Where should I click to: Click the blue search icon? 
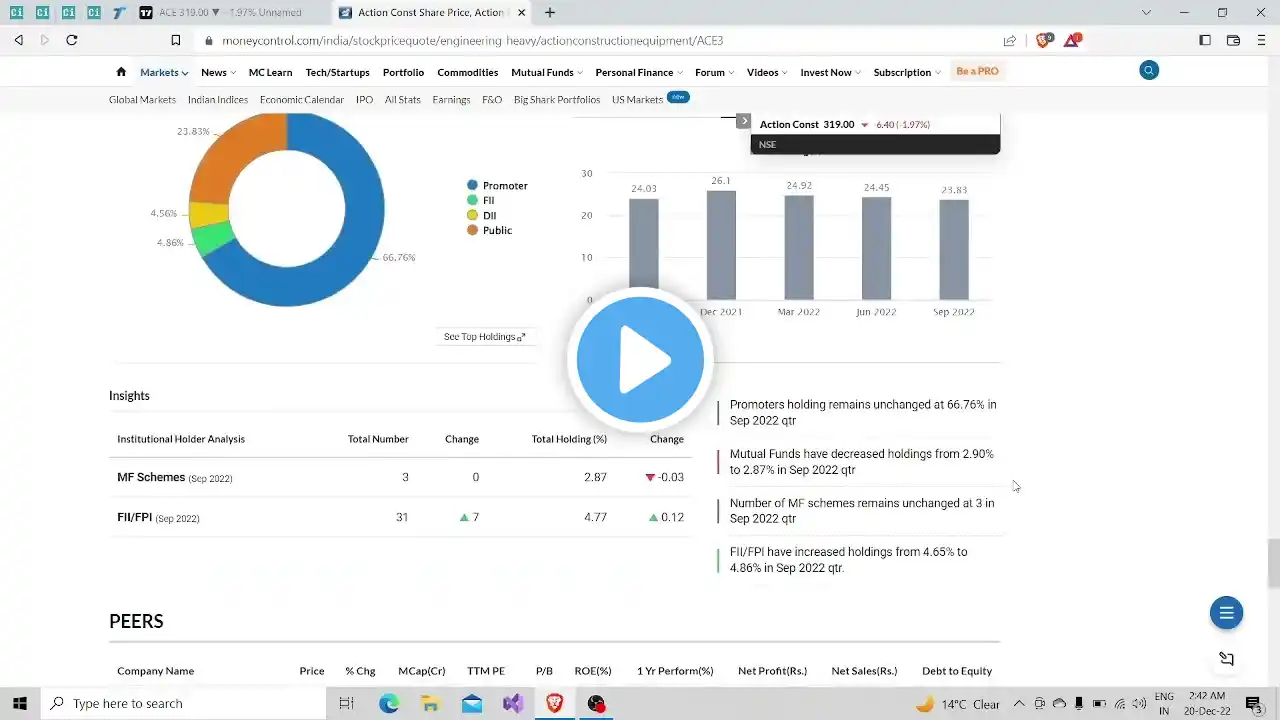tap(1149, 70)
